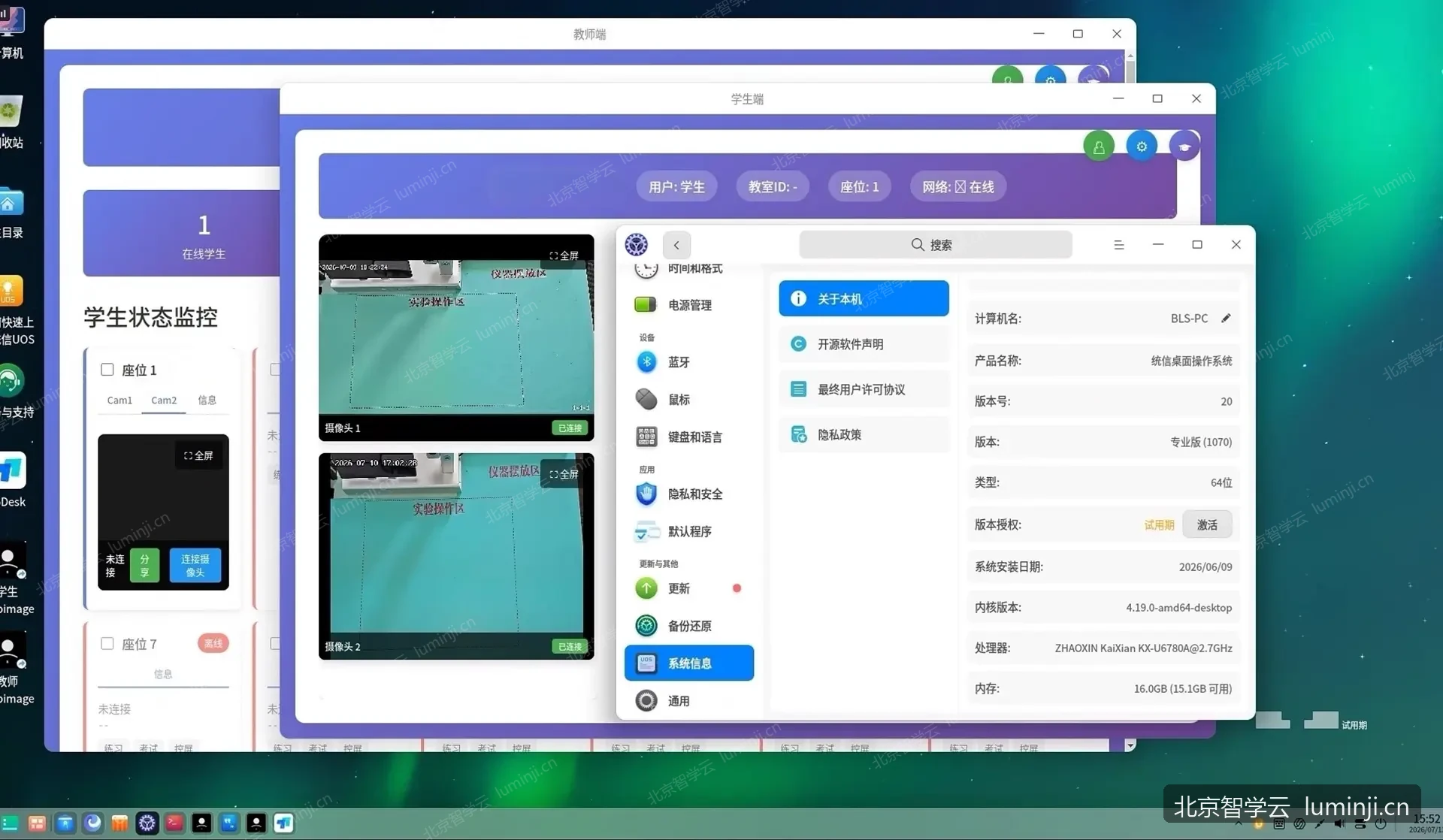The width and height of the screenshot is (1443, 840).
Task: Open End User License Agreement
Action: [x=864, y=389]
